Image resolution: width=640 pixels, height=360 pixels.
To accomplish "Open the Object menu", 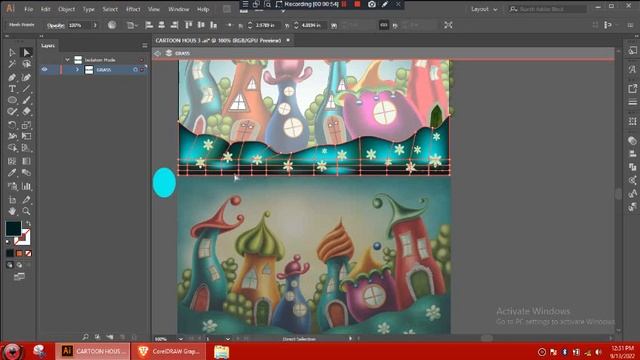I will (67, 9).
